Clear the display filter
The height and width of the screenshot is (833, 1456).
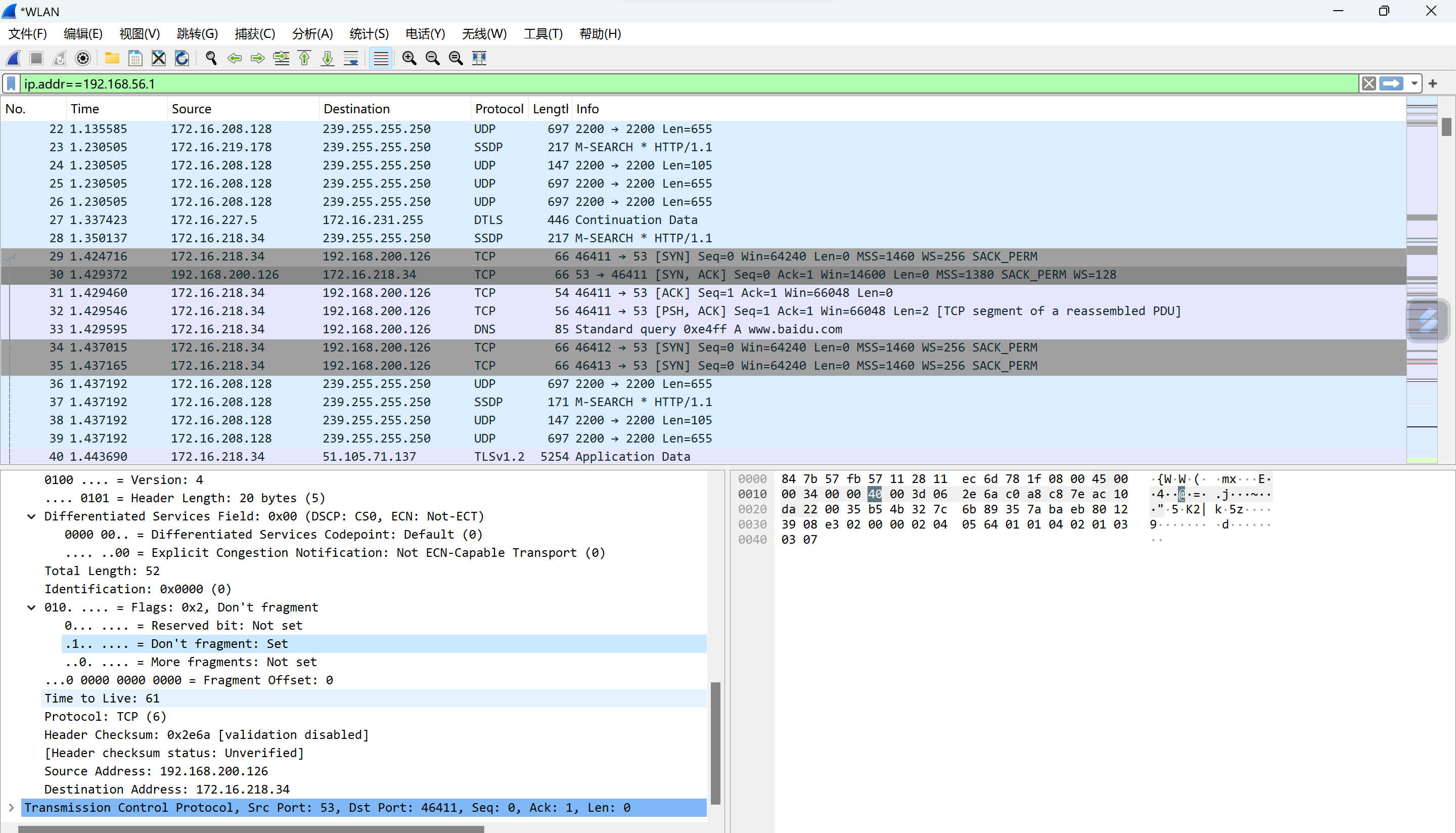click(1369, 83)
